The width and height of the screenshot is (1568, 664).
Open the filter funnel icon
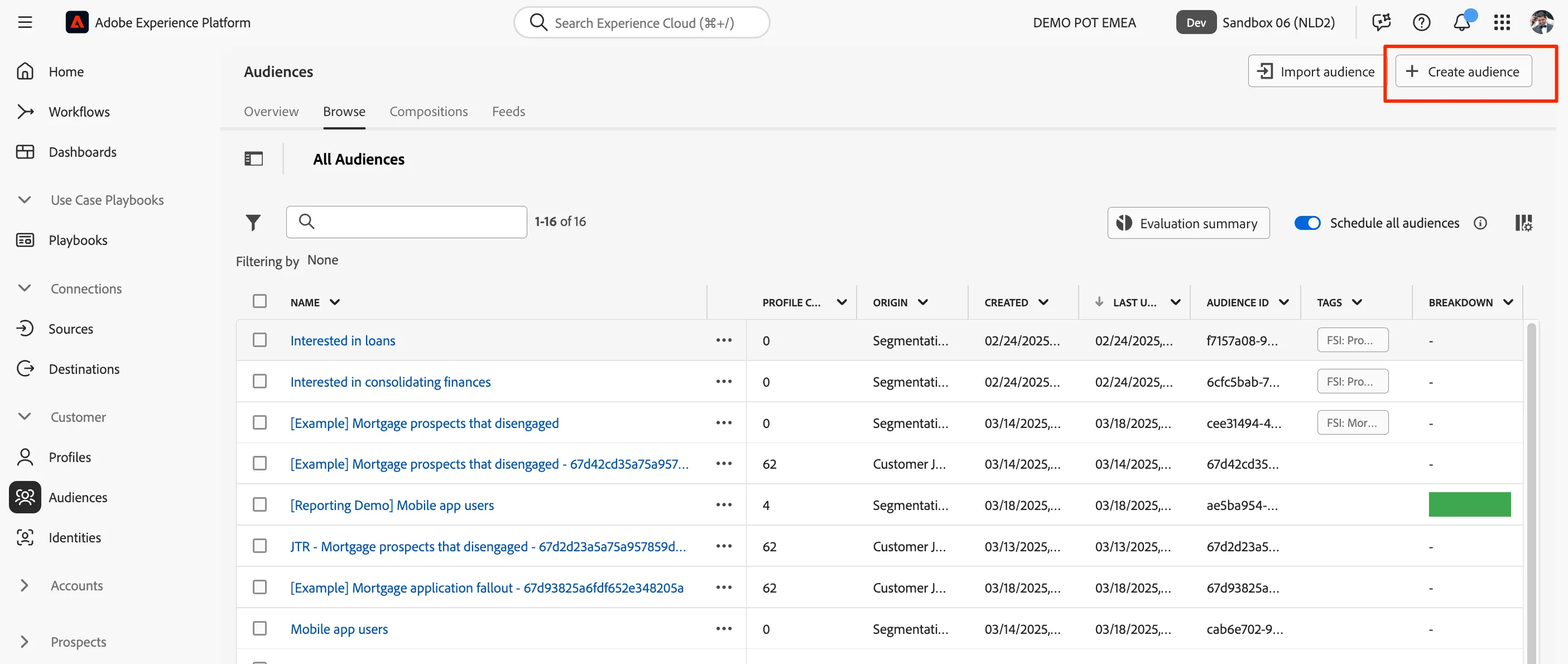click(x=253, y=222)
